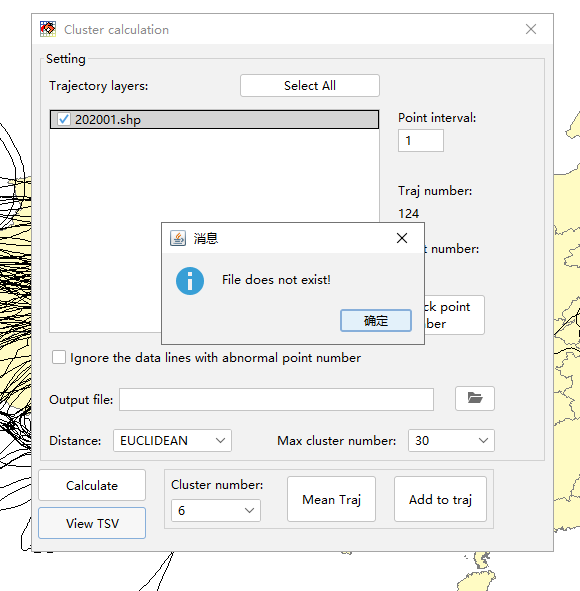
Task: Click the View TSV button
Action: point(92,523)
